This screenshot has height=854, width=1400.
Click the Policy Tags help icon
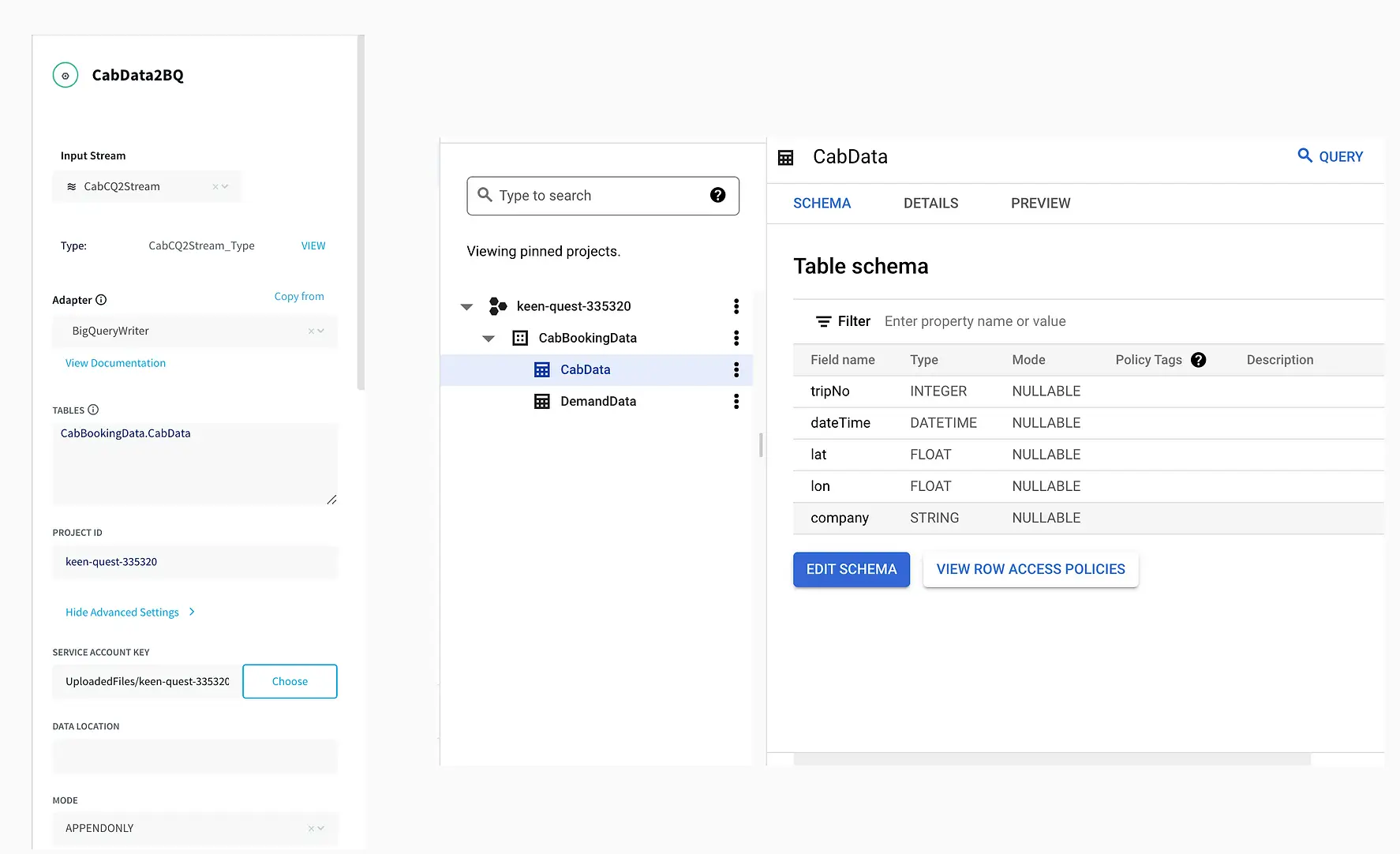coord(1198,360)
